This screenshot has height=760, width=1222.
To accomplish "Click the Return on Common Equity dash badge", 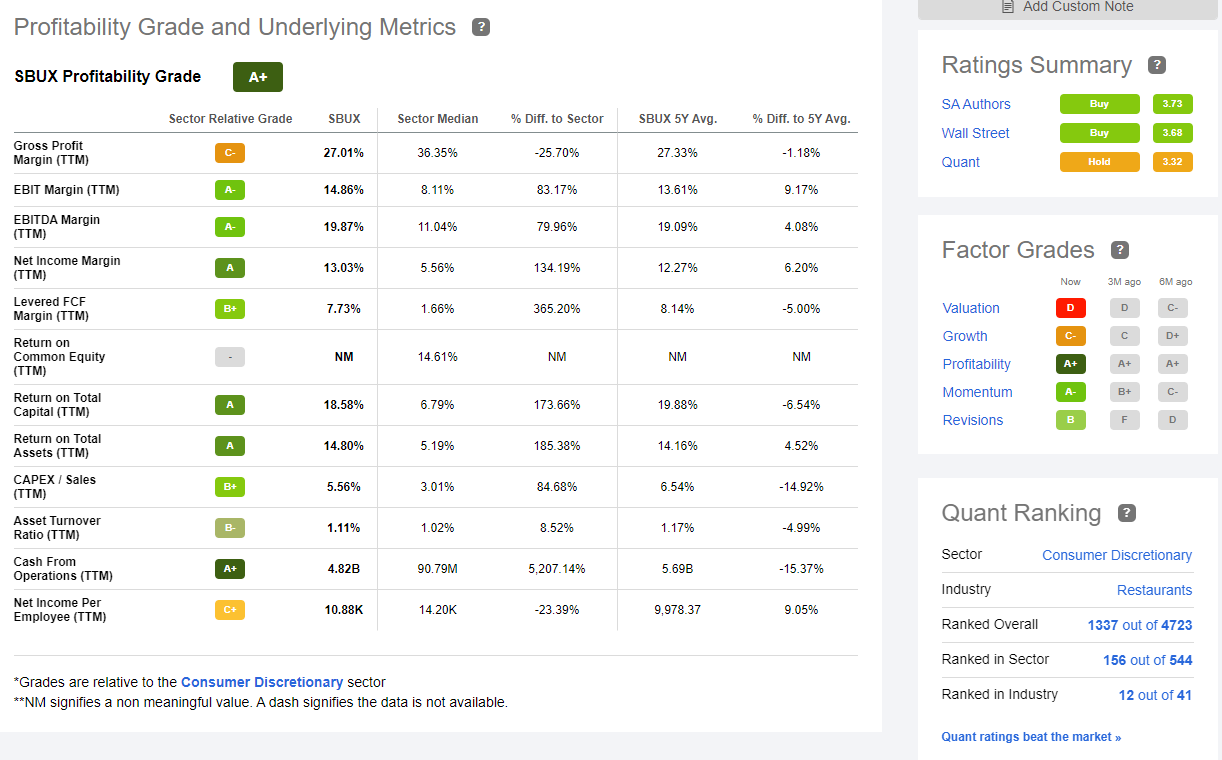I will (230, 357).
